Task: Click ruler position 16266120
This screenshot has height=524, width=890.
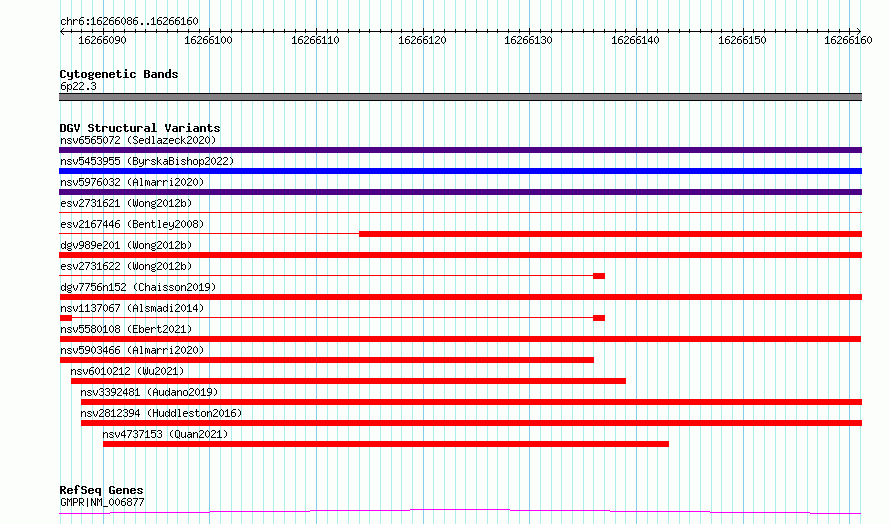Action: (x=422, y=40)
